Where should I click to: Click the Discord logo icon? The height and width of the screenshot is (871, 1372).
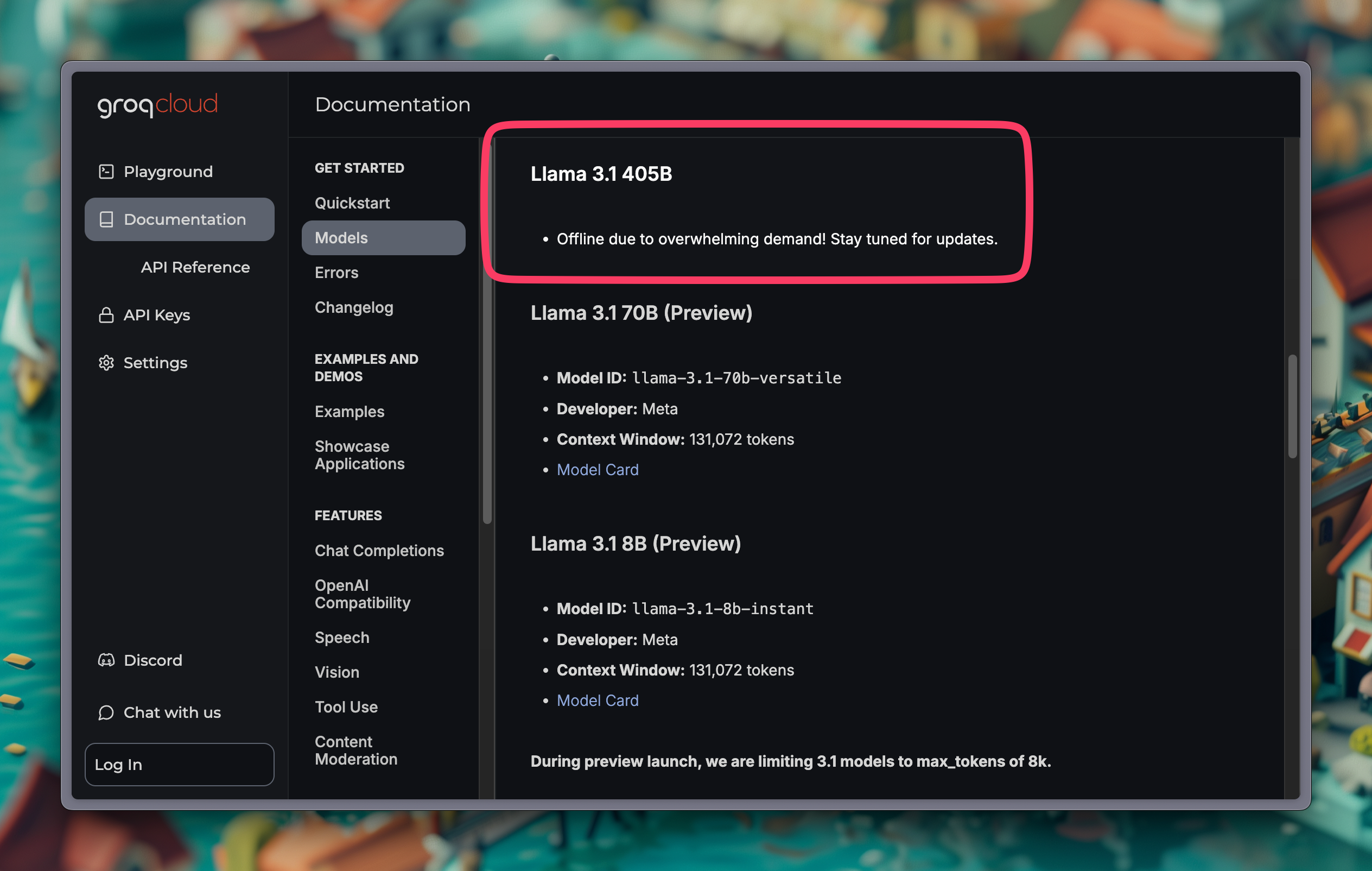[106, 660]
